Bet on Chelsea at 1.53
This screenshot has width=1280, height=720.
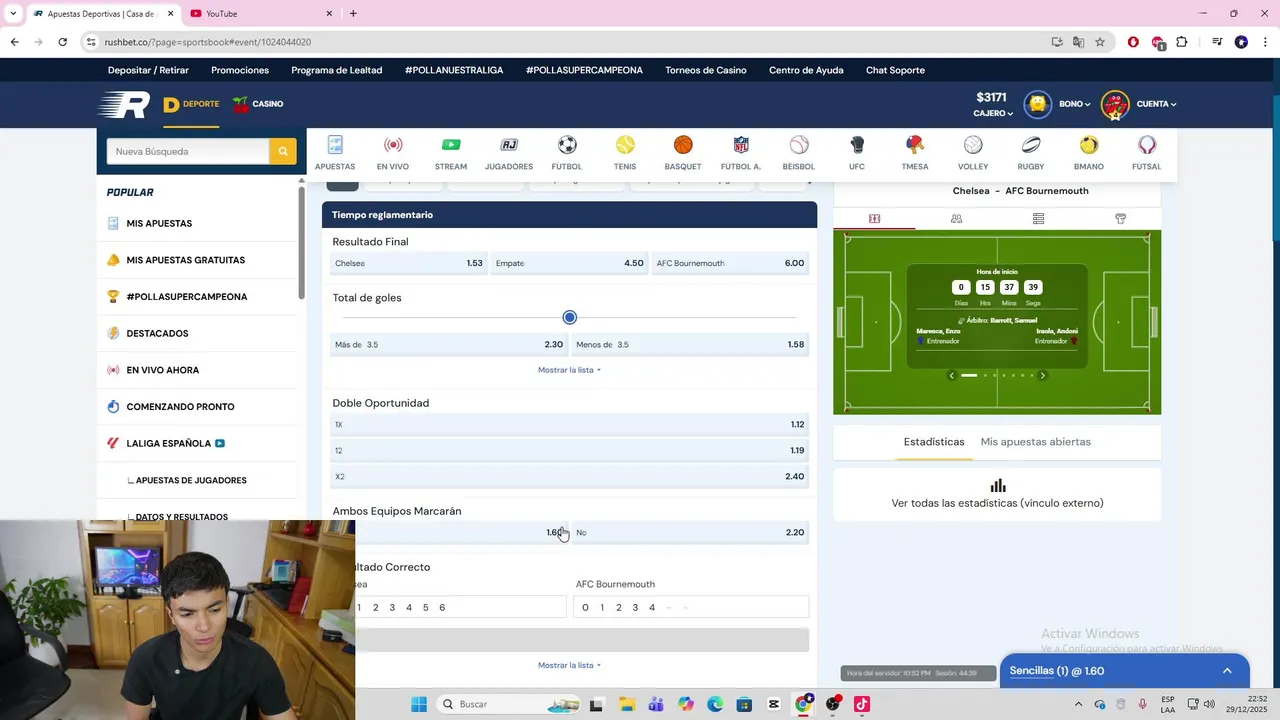tap(409, 263)
